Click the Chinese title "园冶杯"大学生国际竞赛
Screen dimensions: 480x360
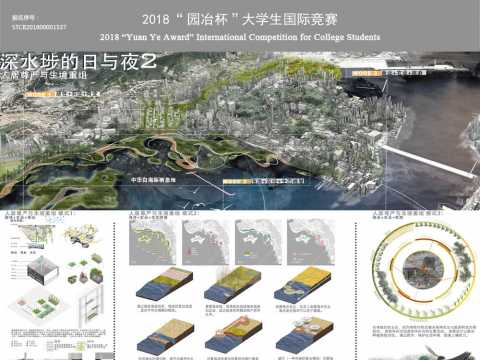click(x=240, y=19)
